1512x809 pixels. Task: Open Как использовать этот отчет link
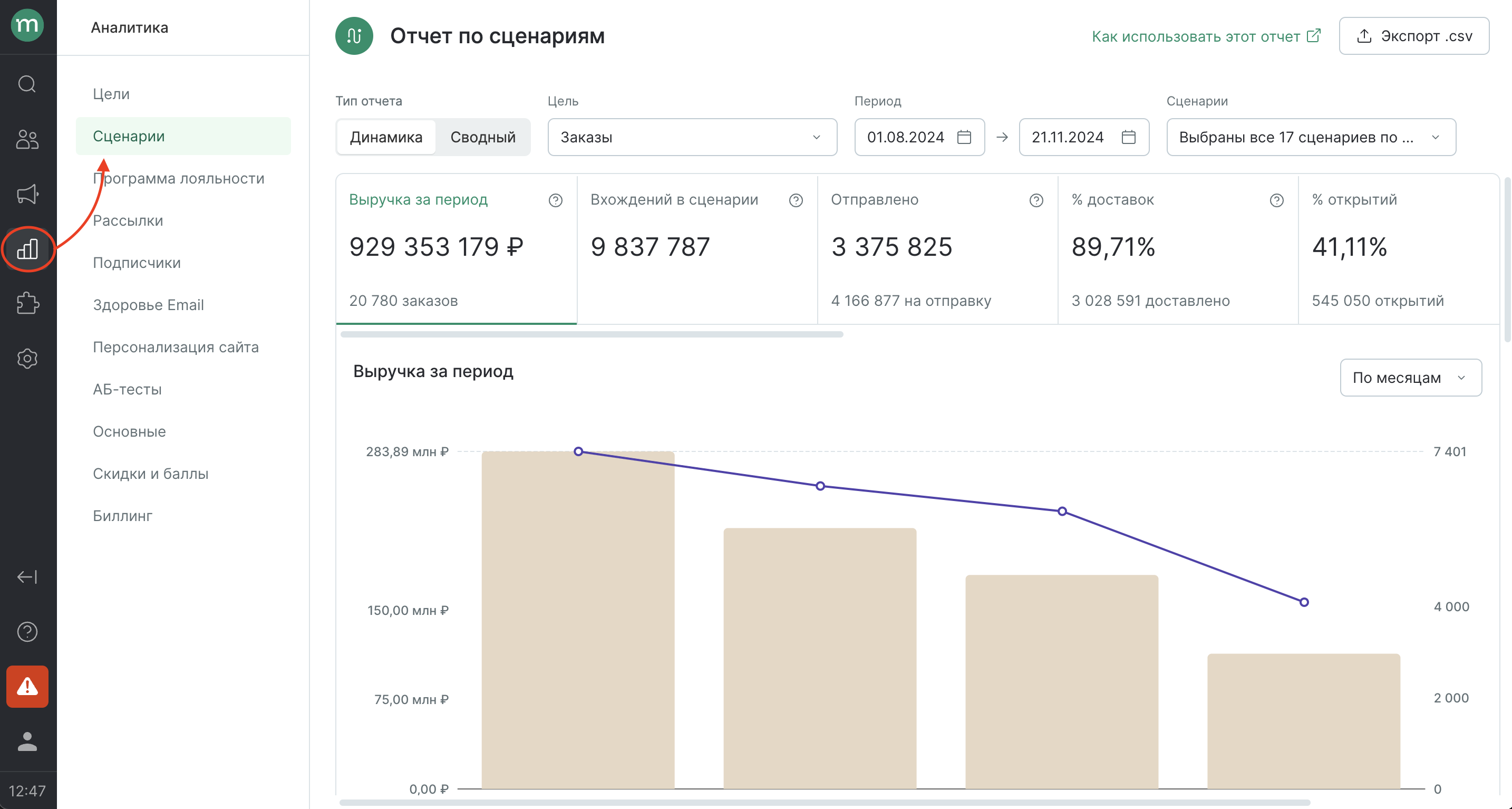1206,36
